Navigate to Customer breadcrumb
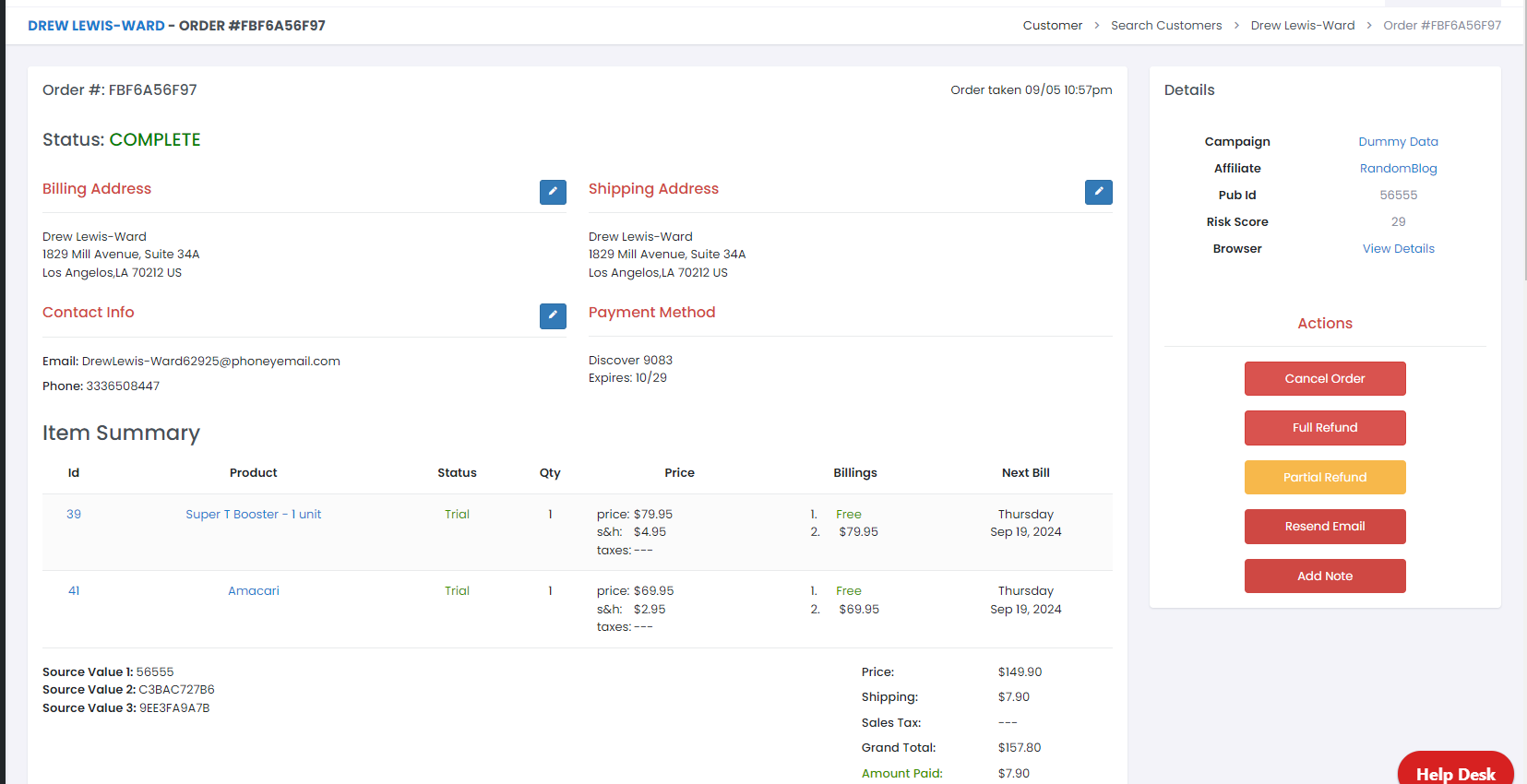Image resolution: width=1527 pixels, height=784 pixels. [x=1052, y=26]
